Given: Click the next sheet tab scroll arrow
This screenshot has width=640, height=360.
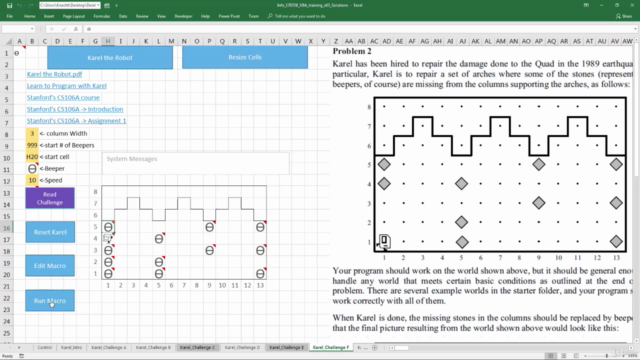Looking at the screenshot, I should pos(19,348).
